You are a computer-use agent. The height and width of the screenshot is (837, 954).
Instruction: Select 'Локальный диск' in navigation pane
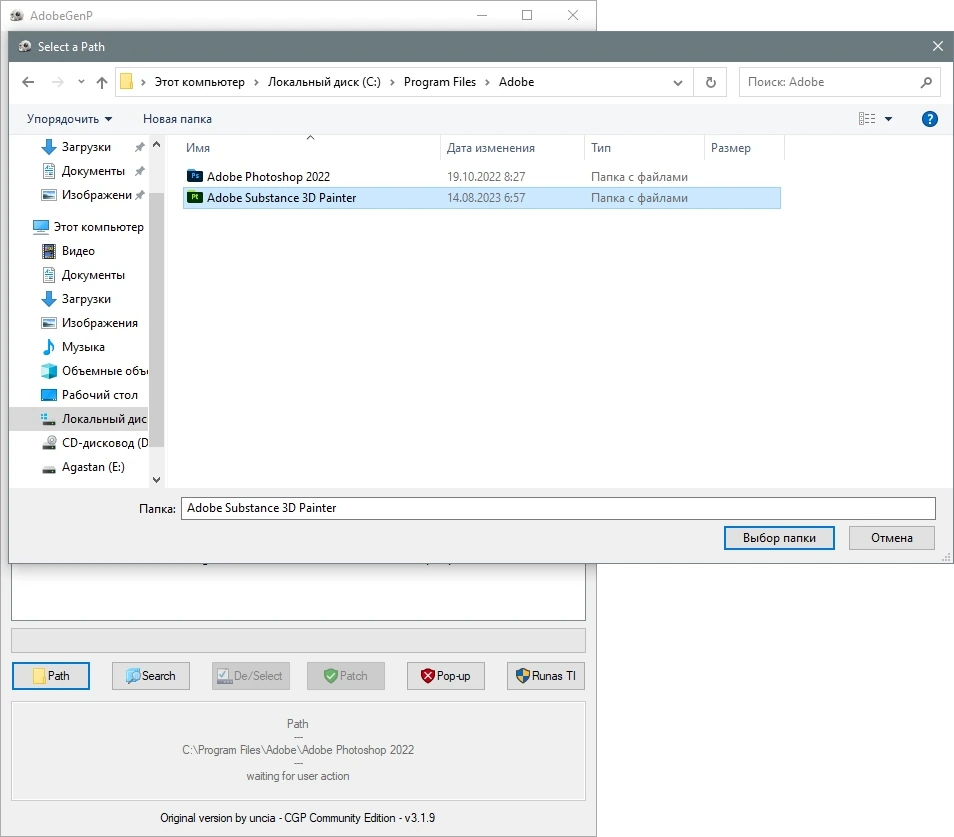tap(79, 419)
